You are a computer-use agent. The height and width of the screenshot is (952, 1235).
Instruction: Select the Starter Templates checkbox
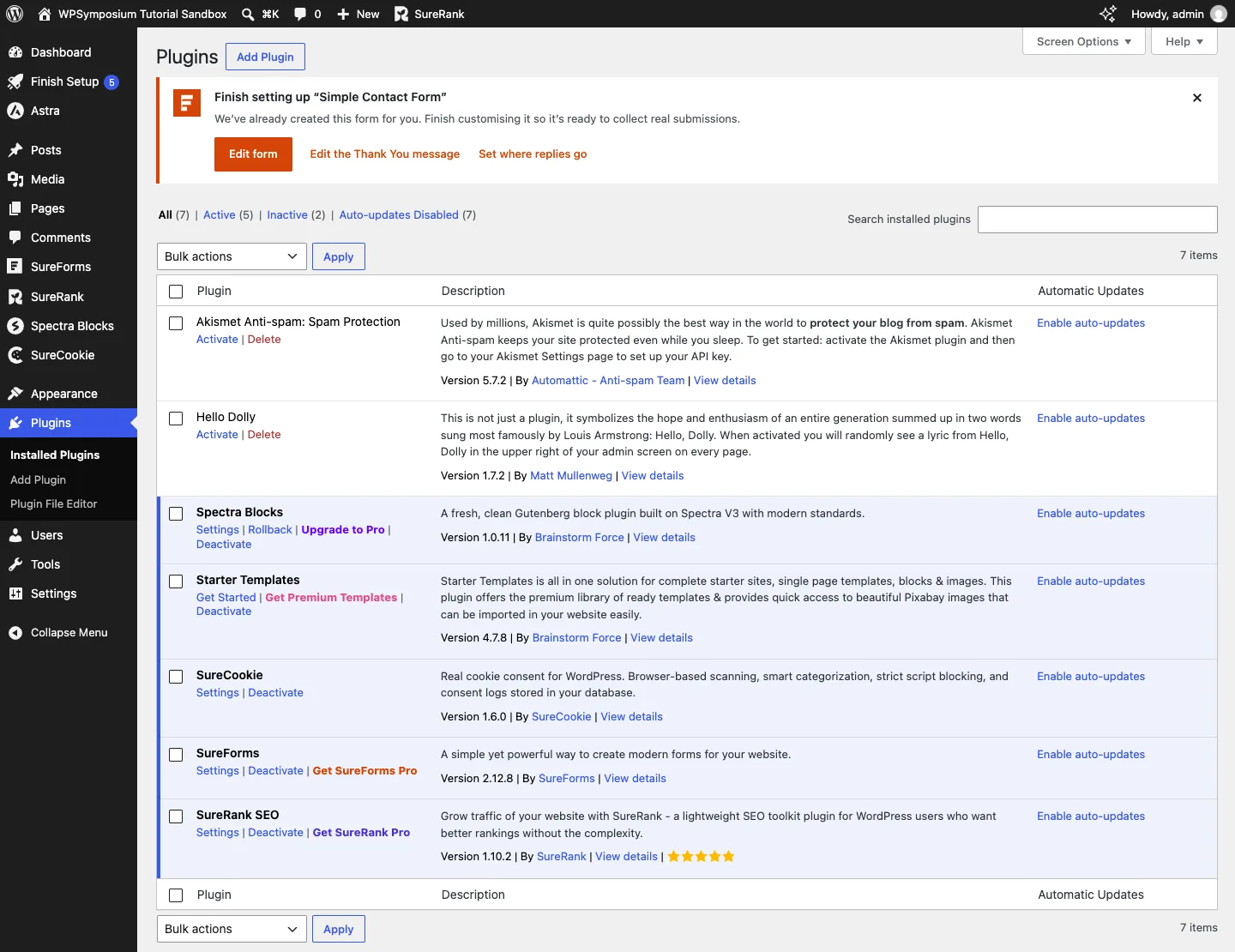(176, 581)
